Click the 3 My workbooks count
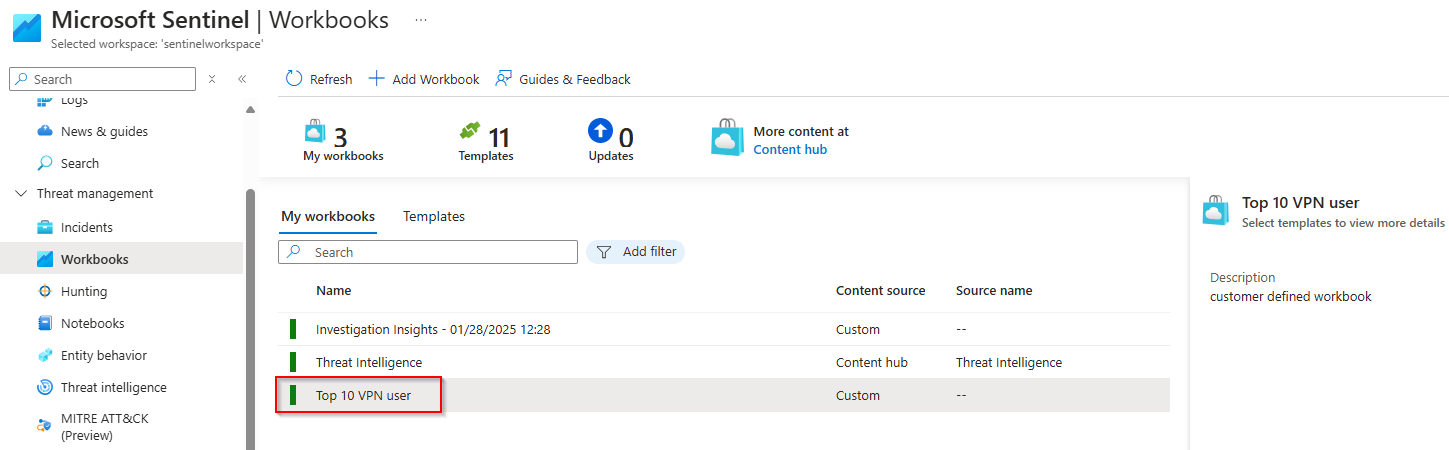This screenshot has width=1449, height=450. (x=340, y=138)
